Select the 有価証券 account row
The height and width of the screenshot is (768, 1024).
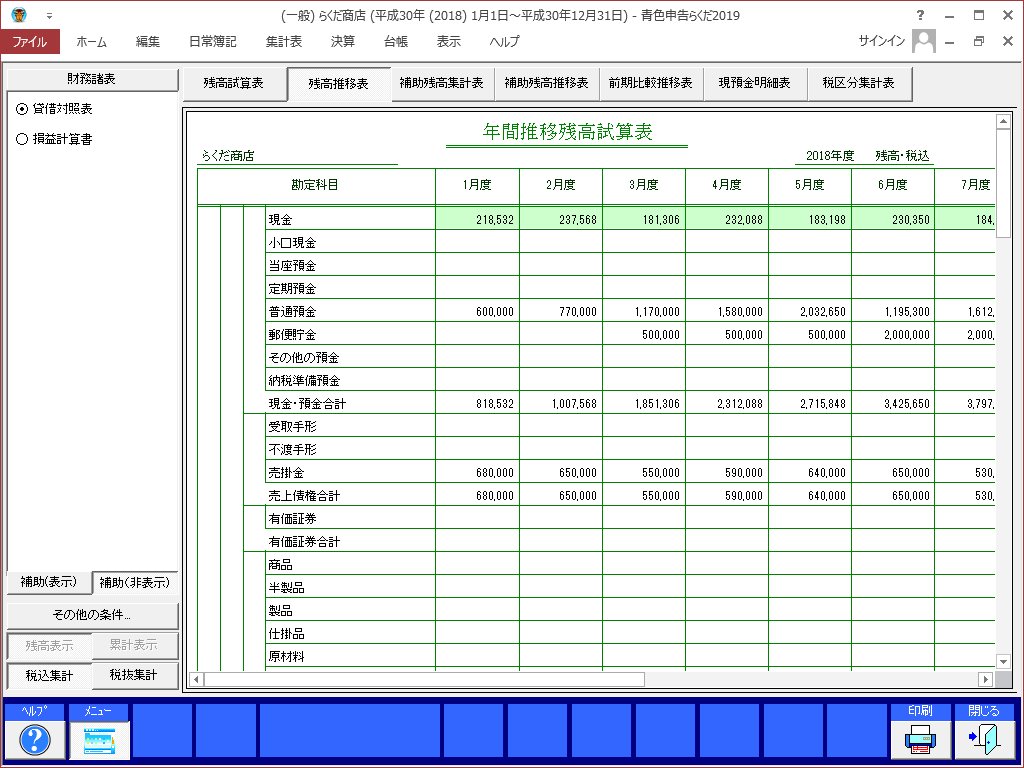click(x=351, y=519)
